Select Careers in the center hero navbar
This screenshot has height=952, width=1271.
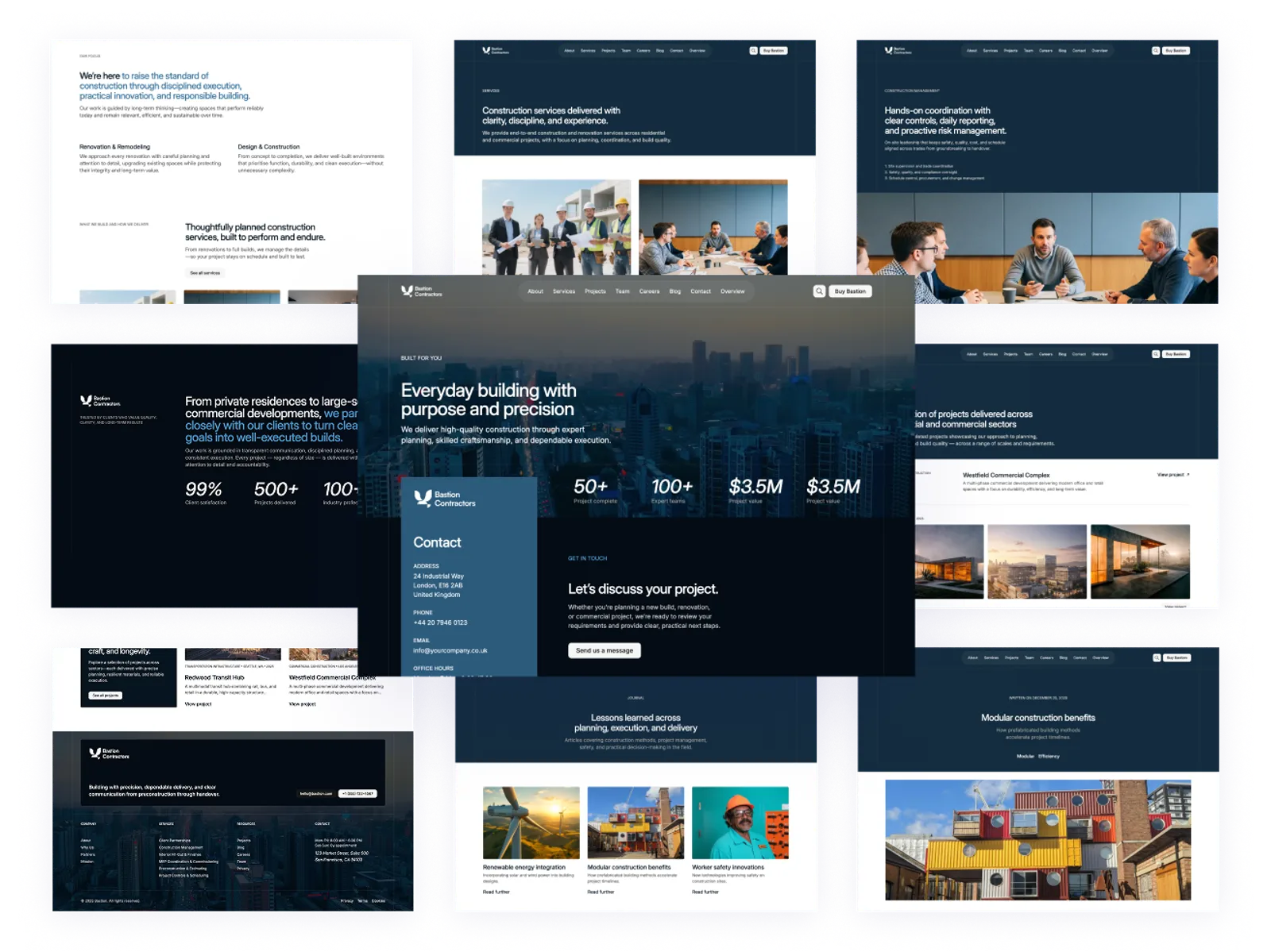[x=649, y=291]
